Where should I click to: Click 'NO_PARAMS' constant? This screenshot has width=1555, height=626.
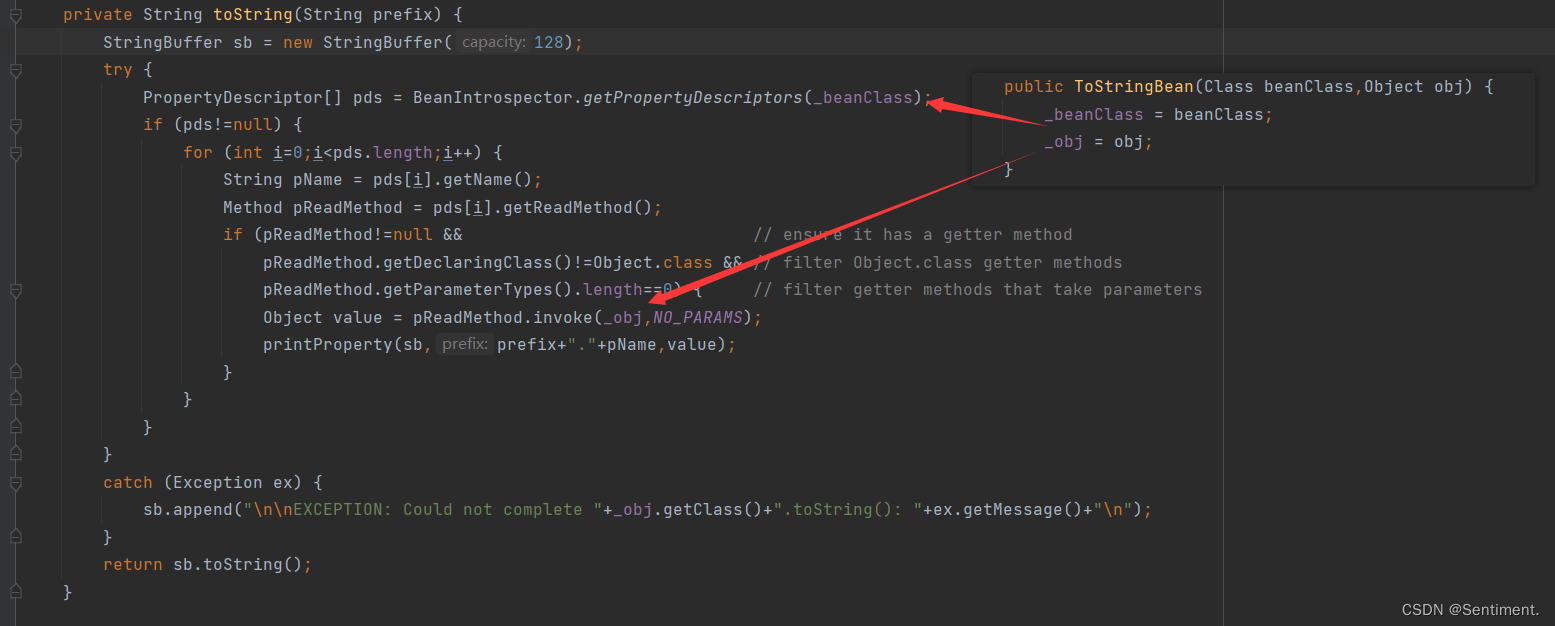[x=698, y=317]
